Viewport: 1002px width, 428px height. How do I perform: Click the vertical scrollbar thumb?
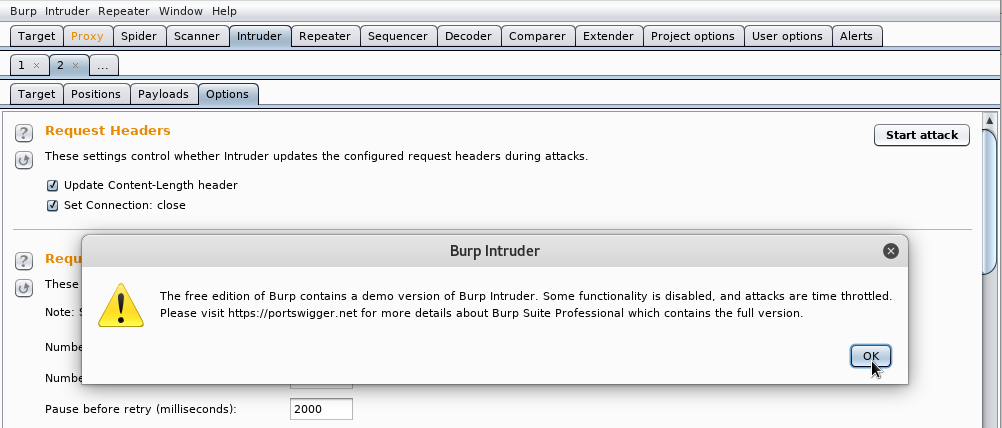click(989, 201)
